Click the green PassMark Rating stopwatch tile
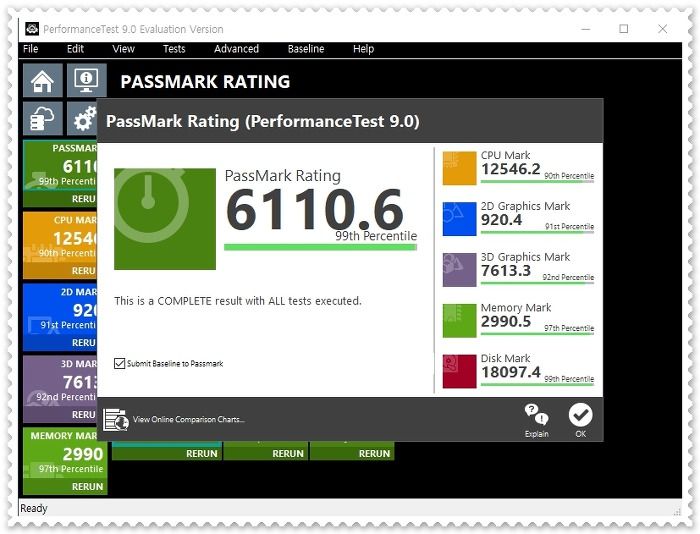The image size is (700, 534). [165, 219]
